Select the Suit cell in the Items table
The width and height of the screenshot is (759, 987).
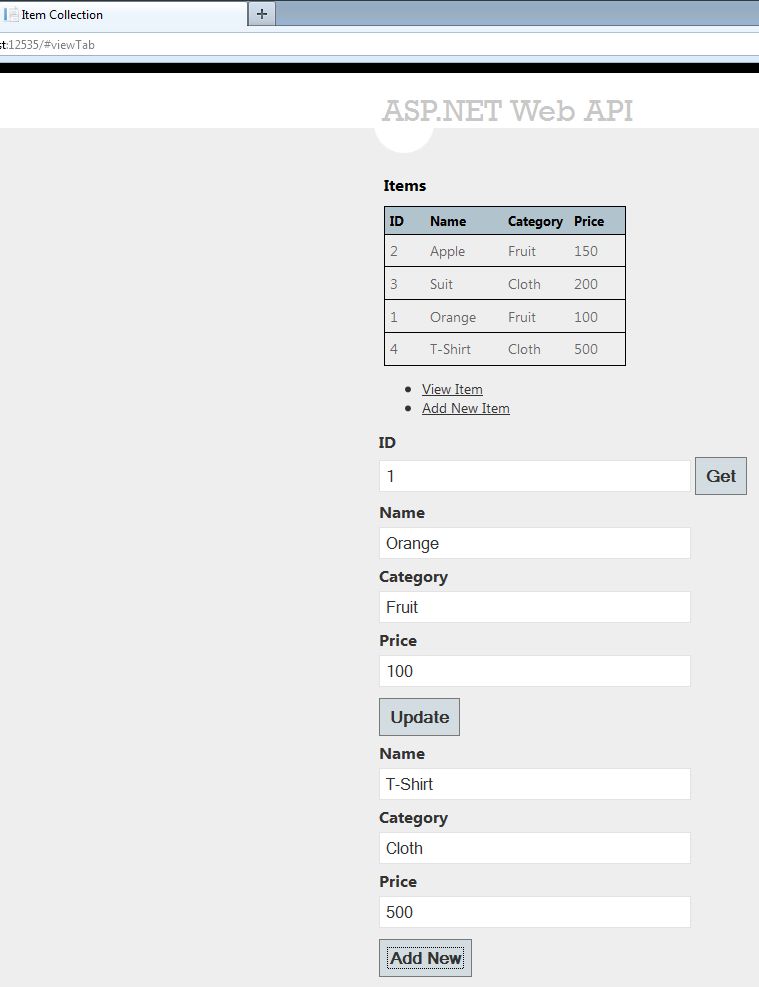(441, 284)
